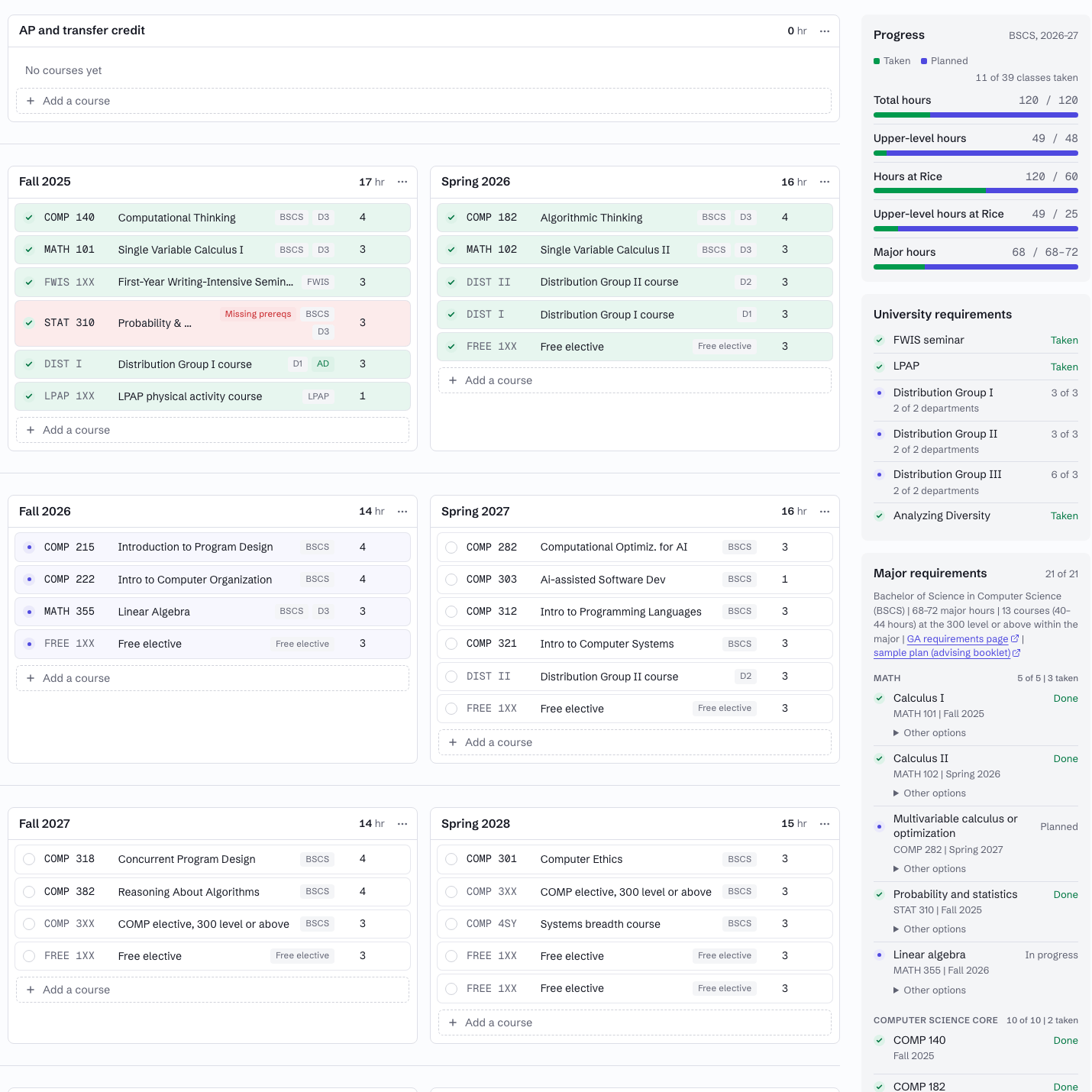
Task: Click the status dot next to Distribution Group III
Action: click(x=879, y=475)
